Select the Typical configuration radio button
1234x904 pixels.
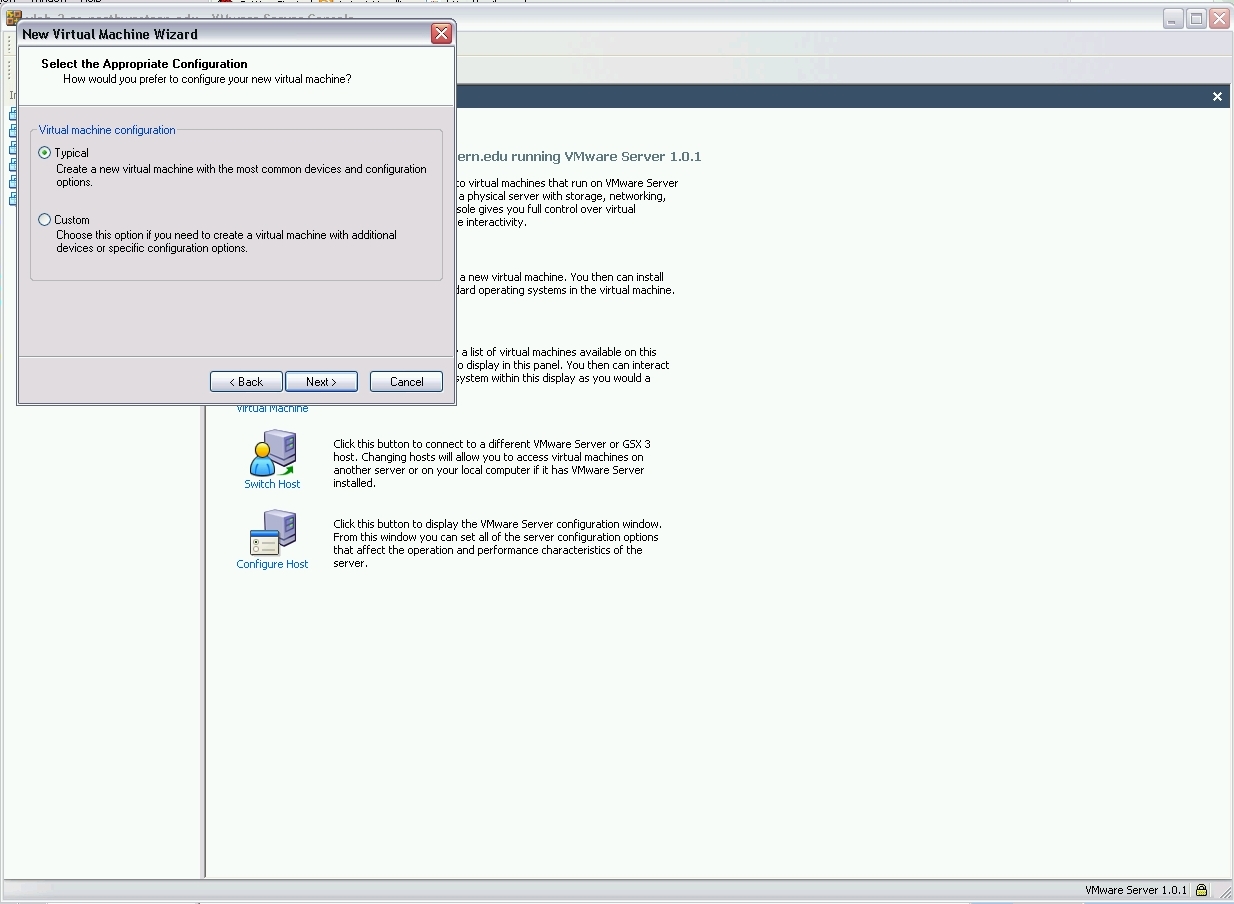(x=44, y=153)
